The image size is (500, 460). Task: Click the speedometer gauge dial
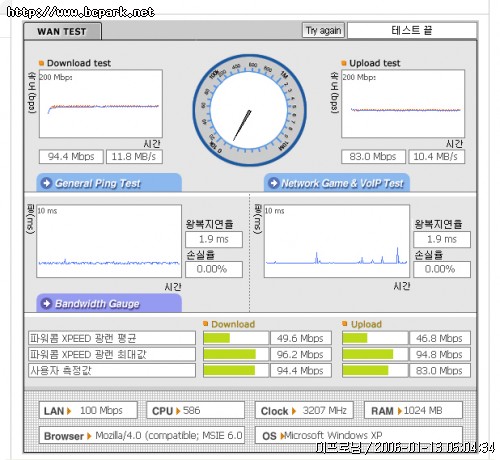(x=250, y=110)
